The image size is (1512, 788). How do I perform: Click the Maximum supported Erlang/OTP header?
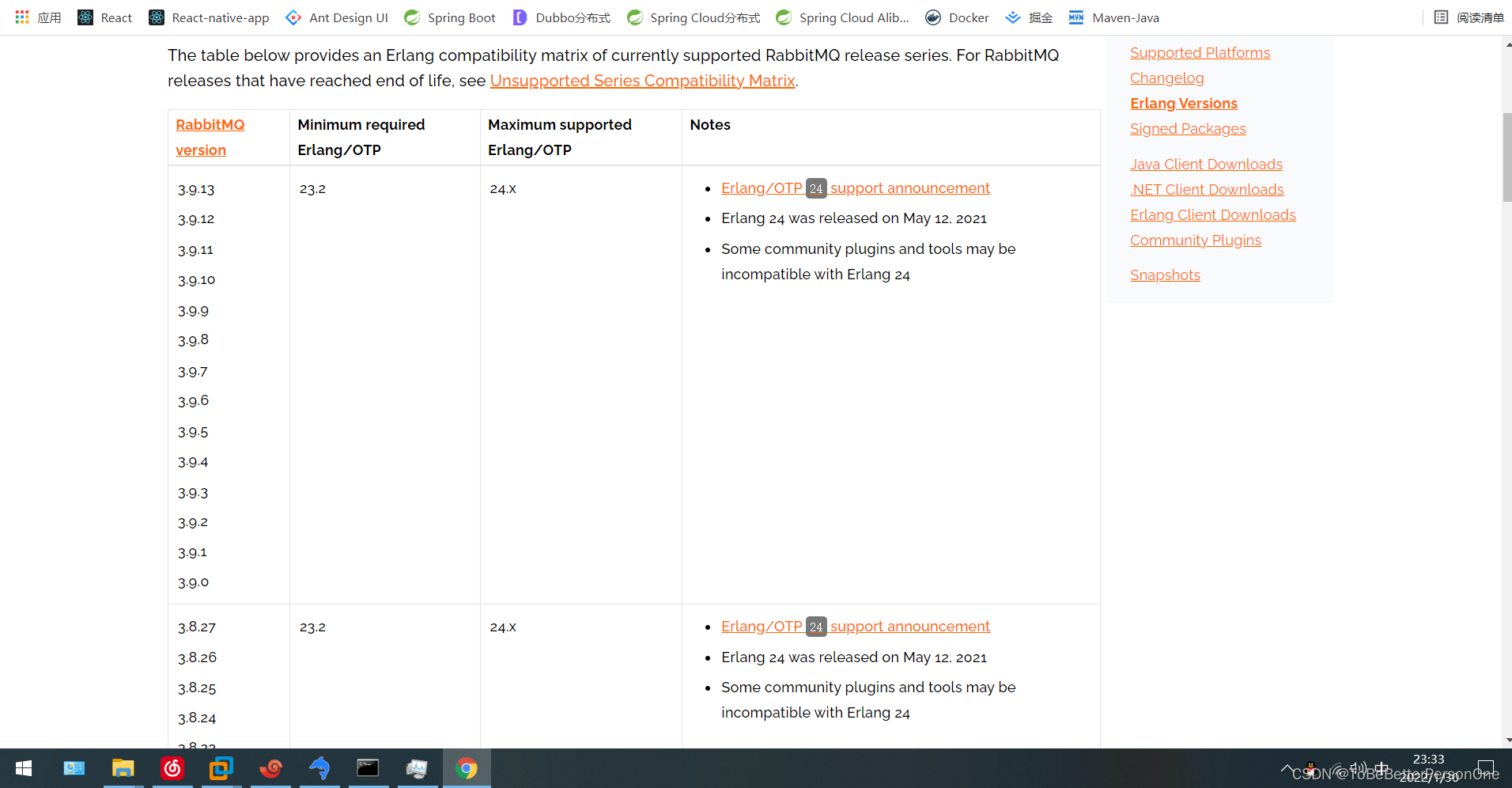click(x=560, y=138)
